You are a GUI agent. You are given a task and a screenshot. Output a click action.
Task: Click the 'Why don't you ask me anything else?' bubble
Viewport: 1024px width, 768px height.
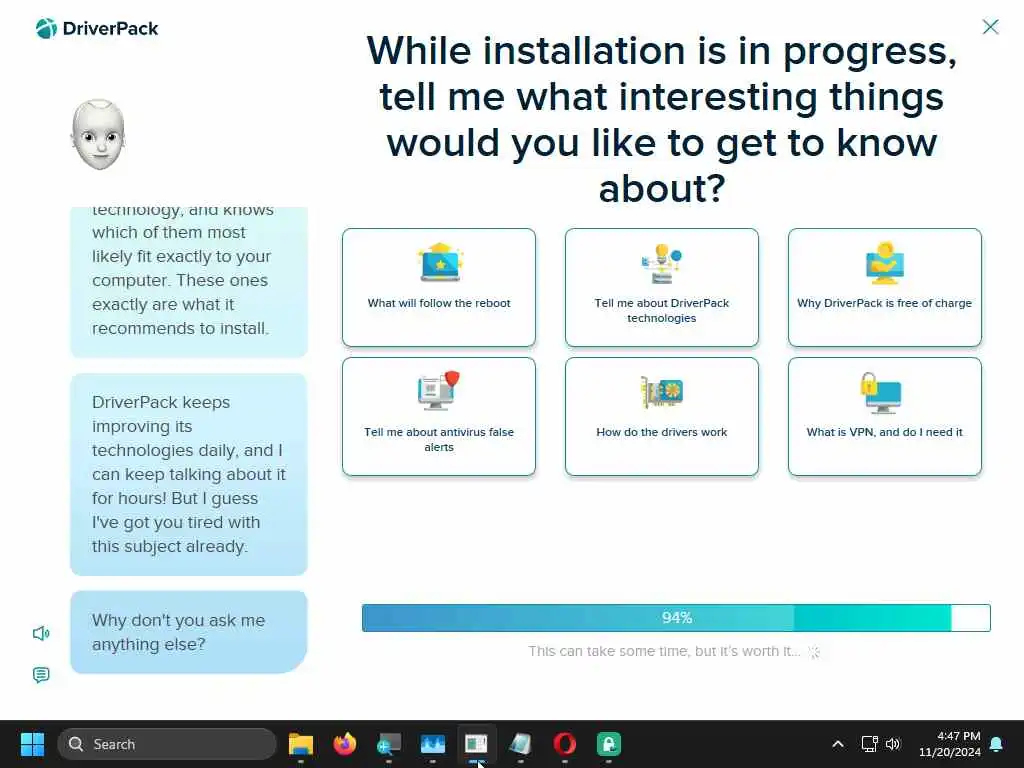189,632
